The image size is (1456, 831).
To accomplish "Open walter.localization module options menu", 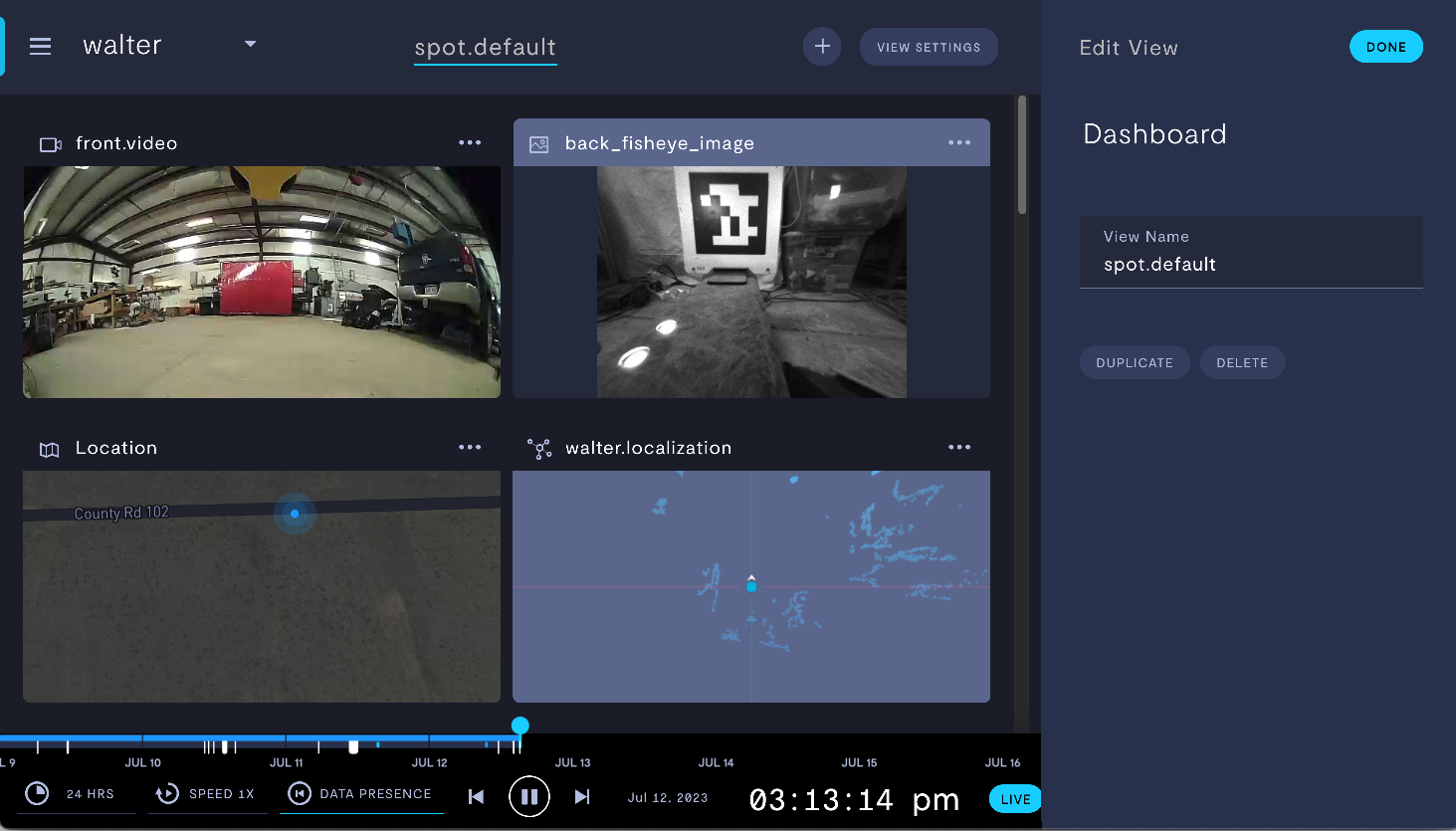I will pyautogui.click(x=959, y=447).
